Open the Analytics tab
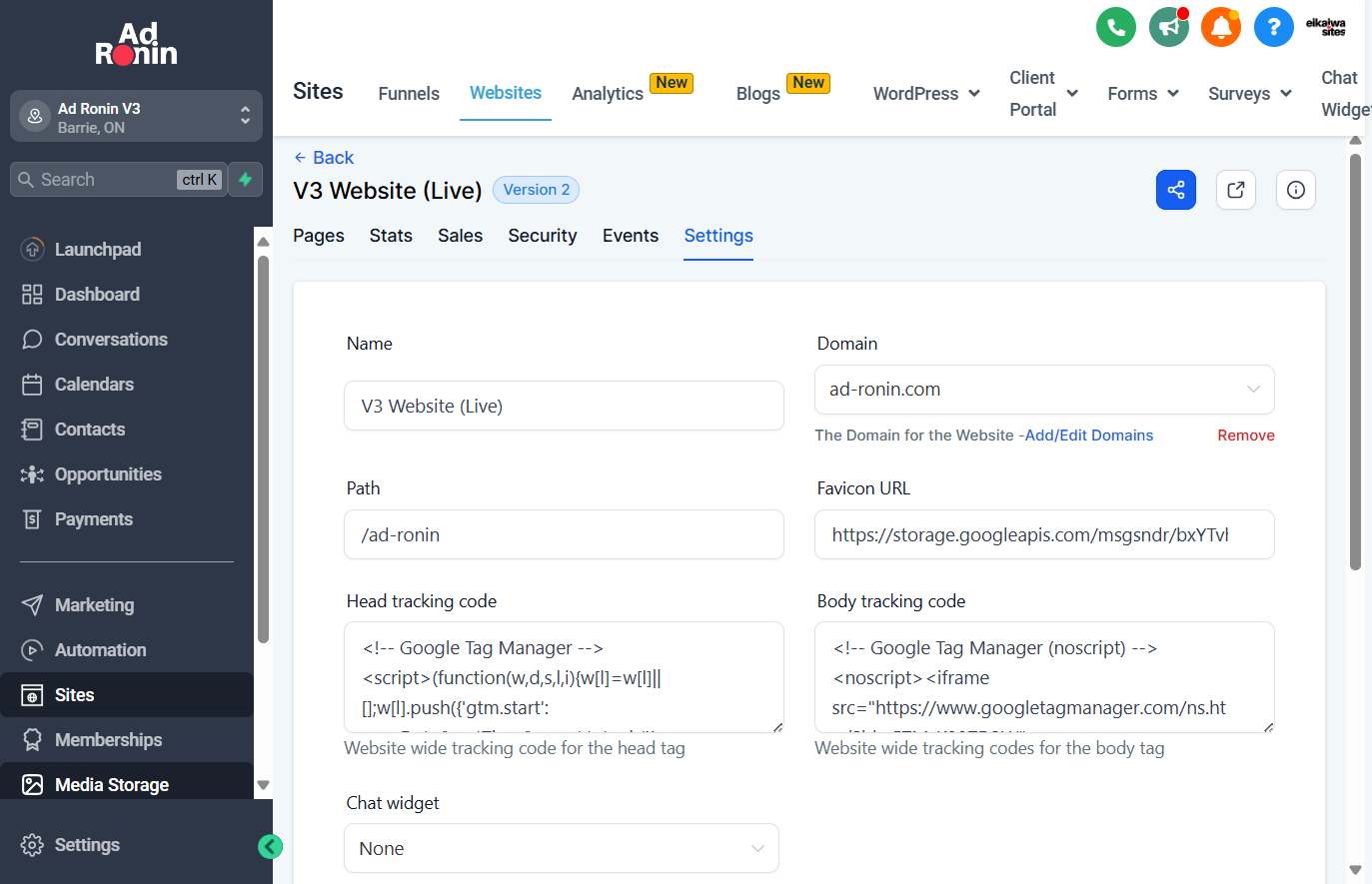This screenshot has width=1372, height=884. (608, 94)
